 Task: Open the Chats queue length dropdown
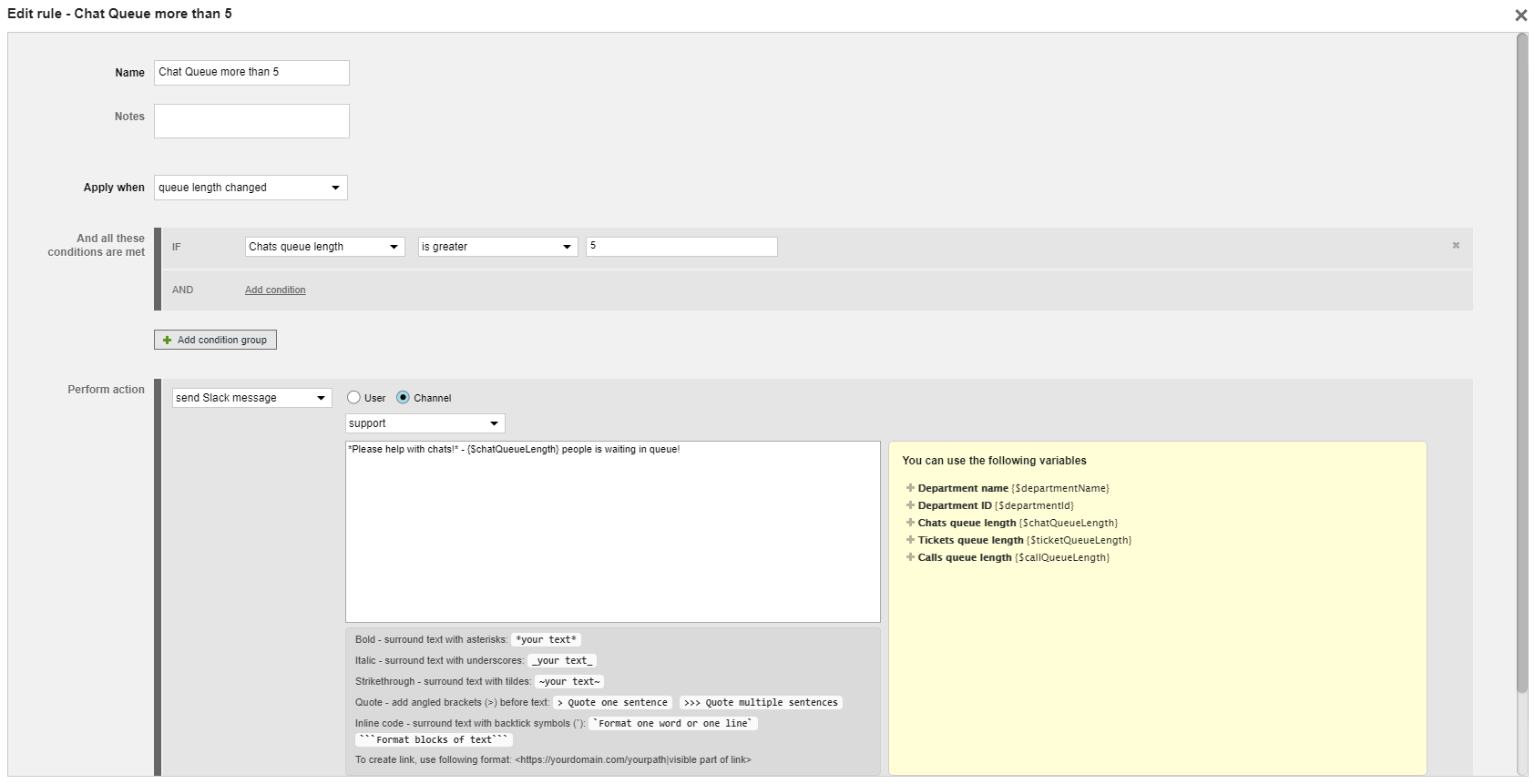coord(324,247)
